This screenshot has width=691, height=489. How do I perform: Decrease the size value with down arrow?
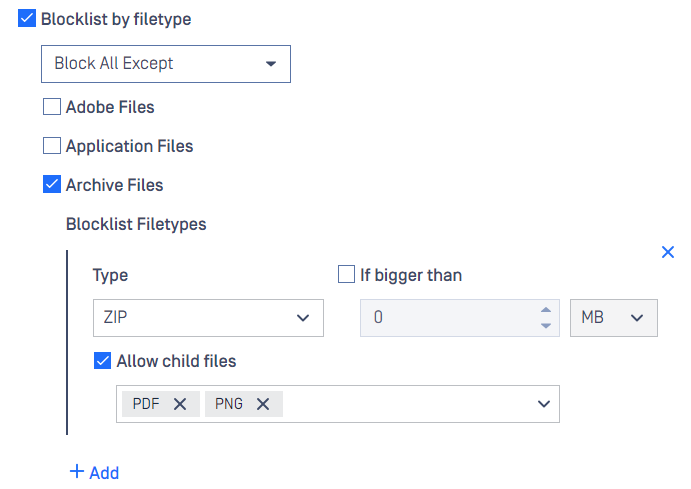[545, 325]
